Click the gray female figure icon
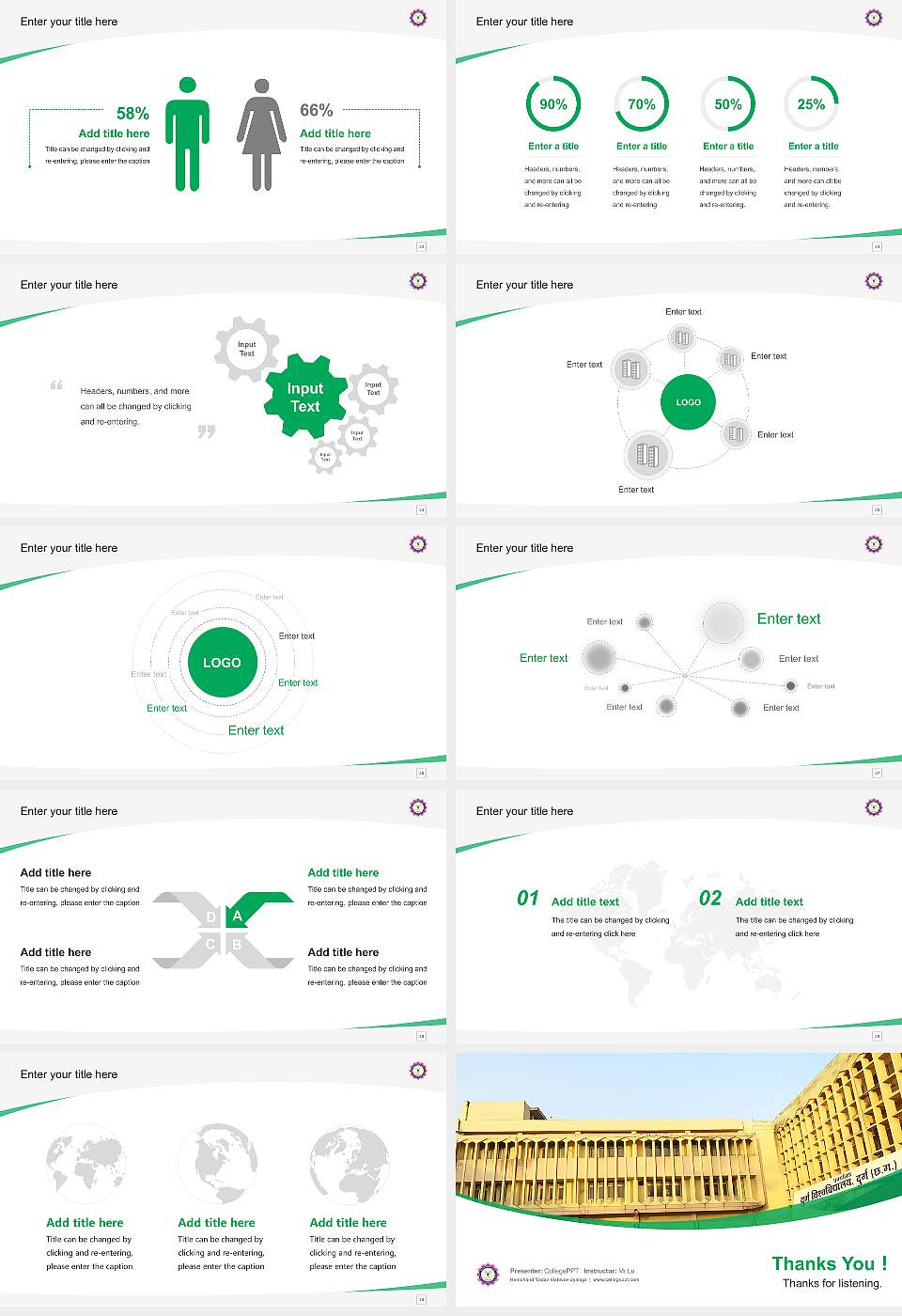The height and width of the screenshot is (1316, 902). [x=261, y=134]
